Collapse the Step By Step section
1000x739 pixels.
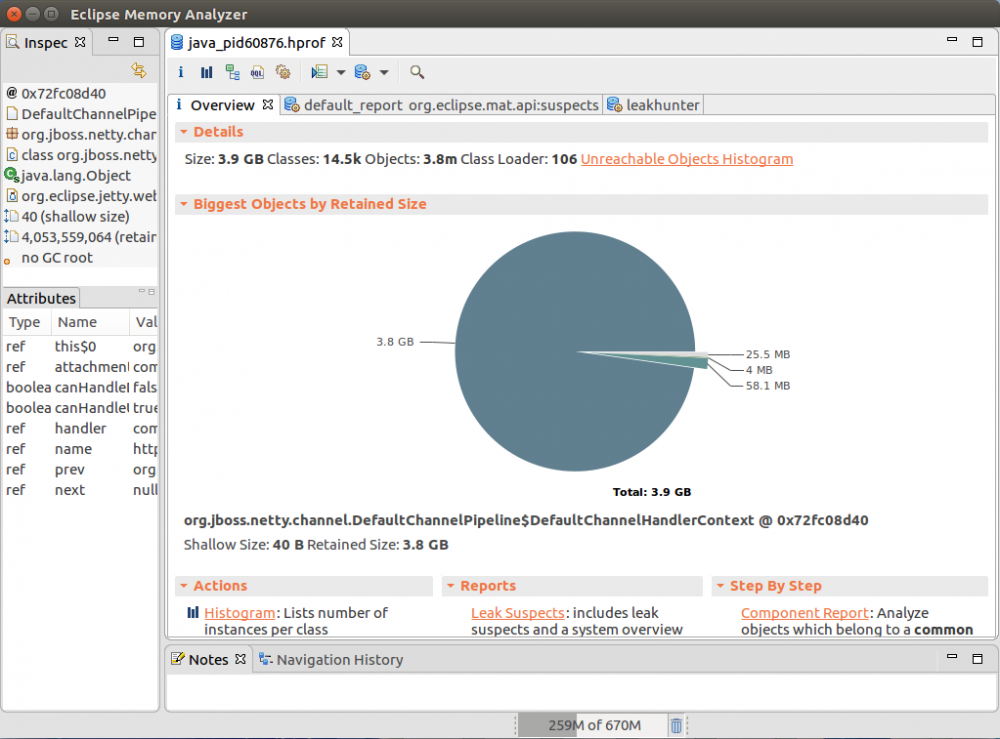pyautogui.click(x=720, y=586)
